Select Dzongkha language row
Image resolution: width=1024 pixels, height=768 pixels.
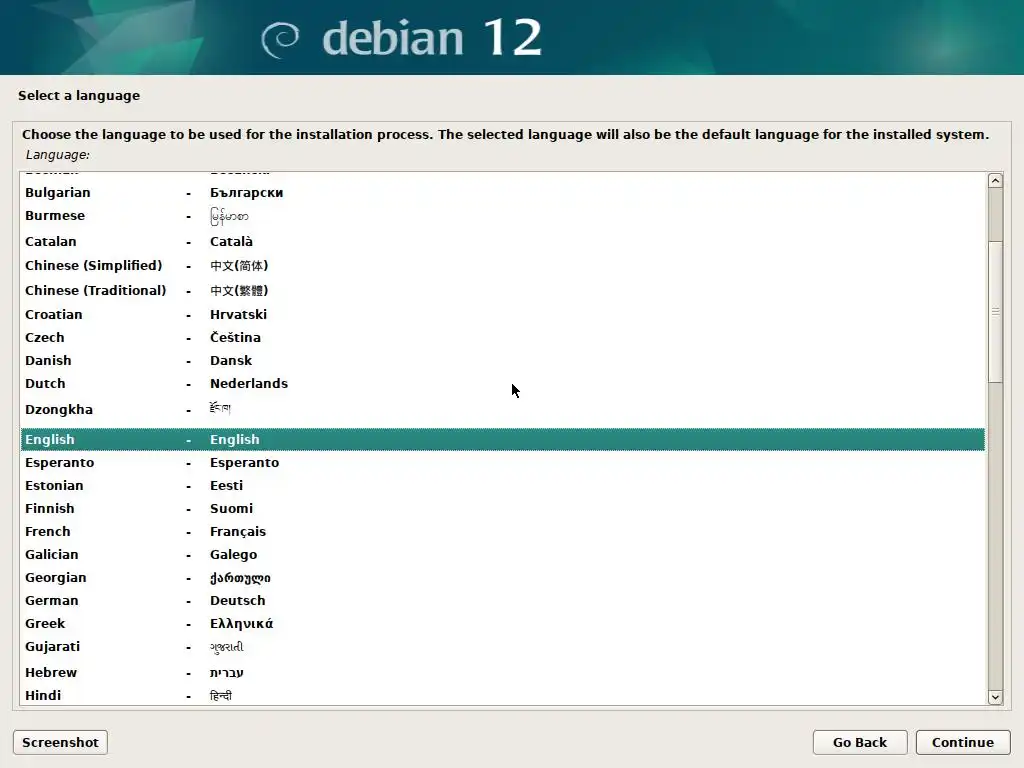click(502, 409)
